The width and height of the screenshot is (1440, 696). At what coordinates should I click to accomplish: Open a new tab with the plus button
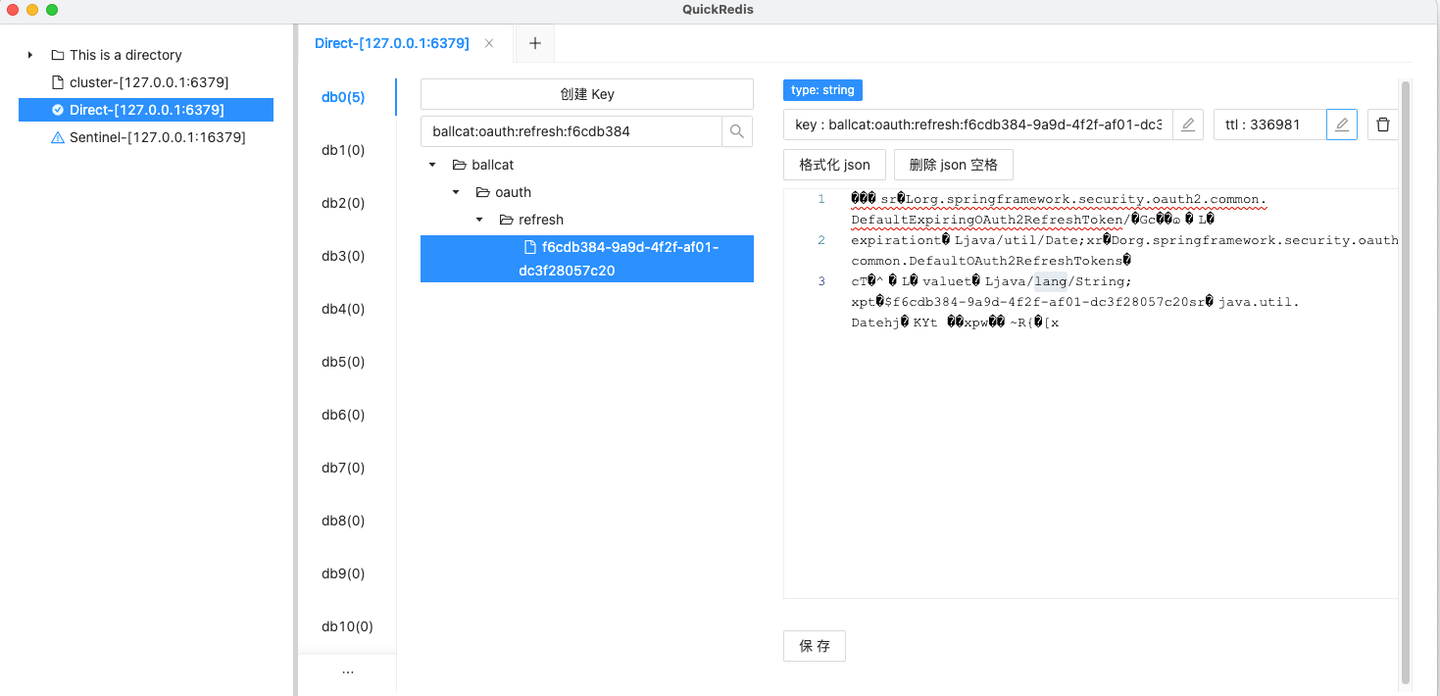534,43
